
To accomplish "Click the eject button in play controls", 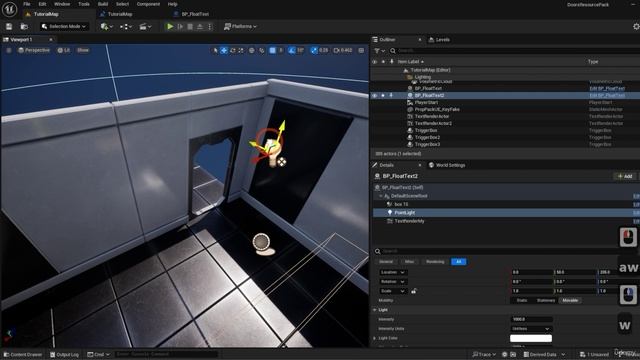I will click(200, 27).
